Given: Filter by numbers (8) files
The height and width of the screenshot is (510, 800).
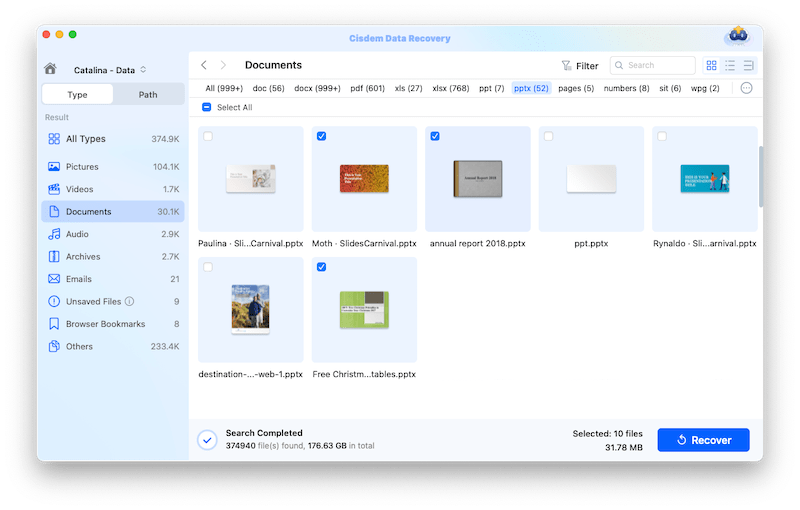Looking at the screenshot, I should (627, 88).
